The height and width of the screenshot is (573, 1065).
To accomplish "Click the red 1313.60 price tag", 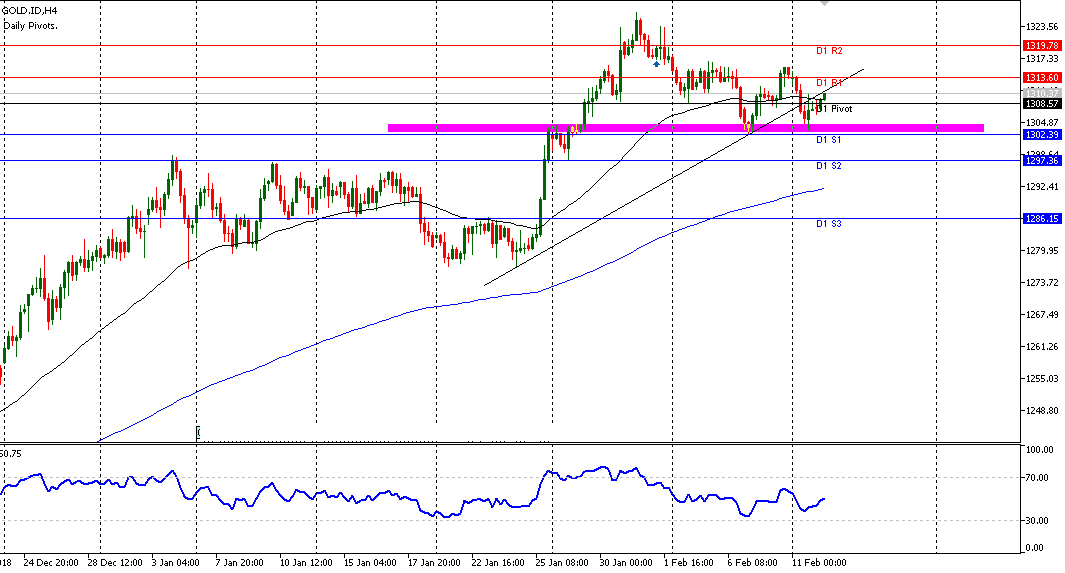I will (1043, 77).
